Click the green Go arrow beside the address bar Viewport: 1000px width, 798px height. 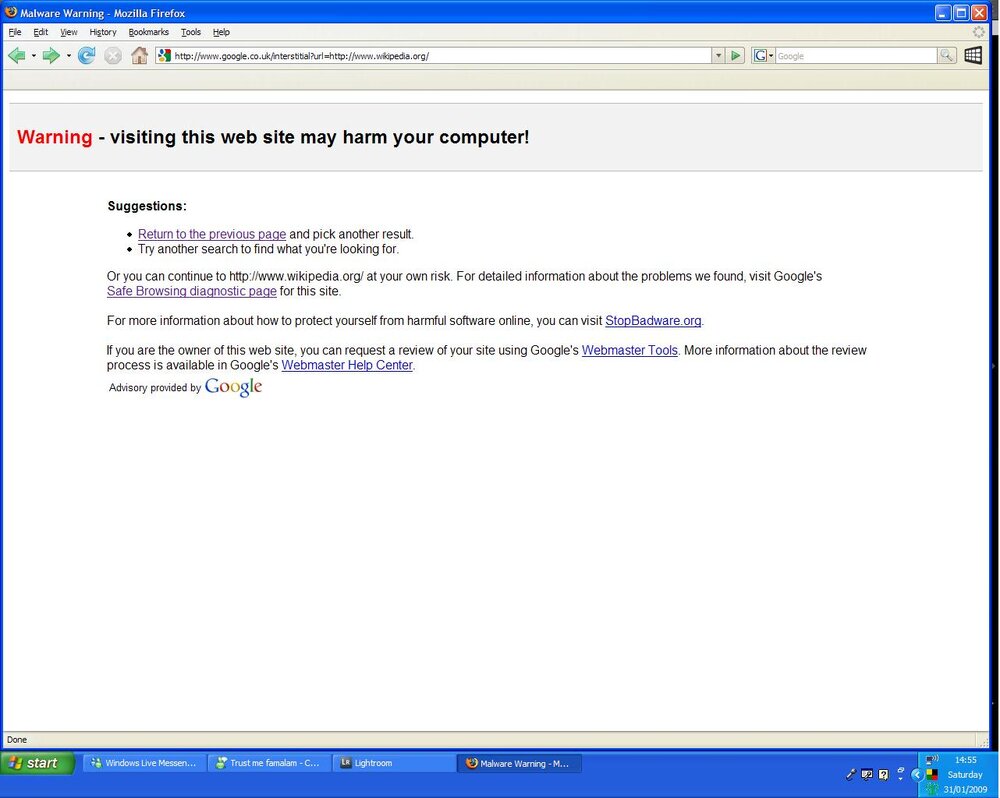[x=735, y=56]
